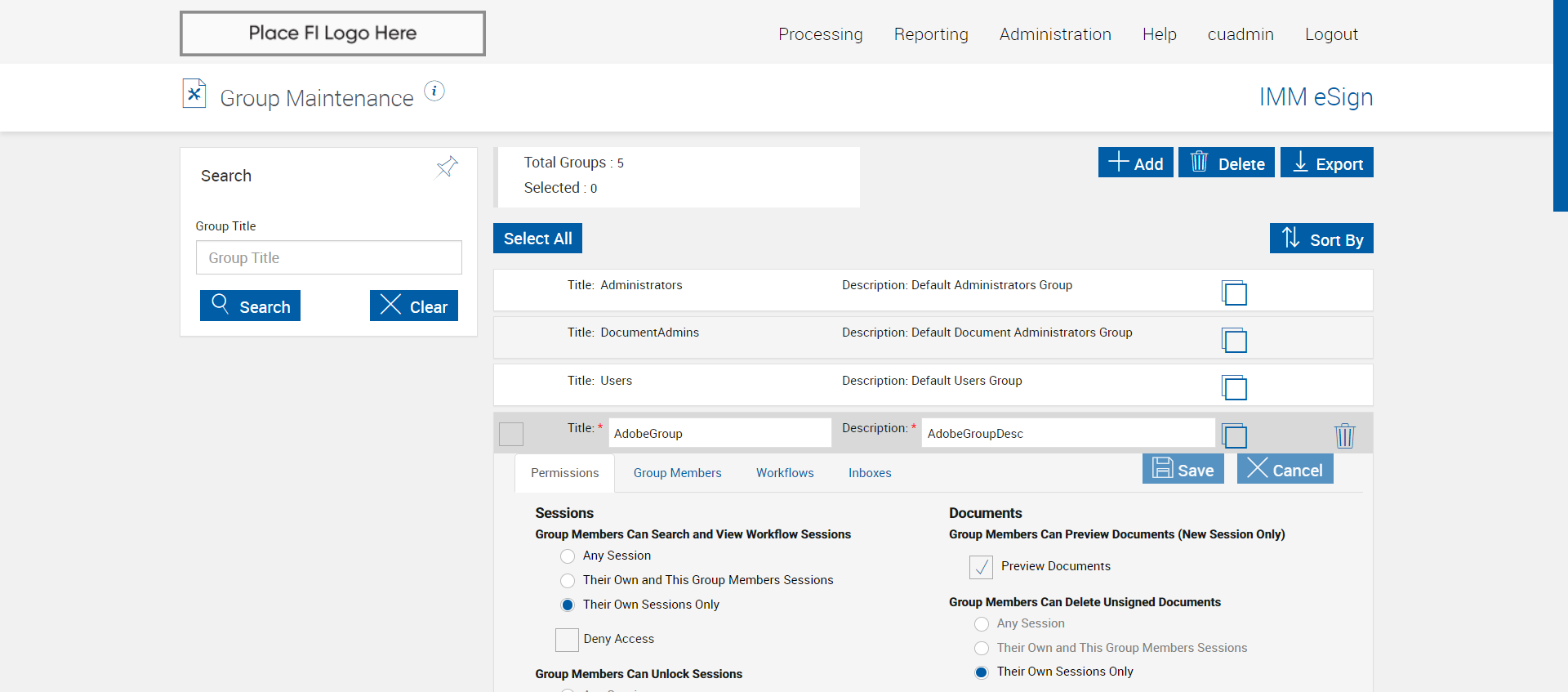Click the info icon beside Group Maintenance
Viewport: 1568px width, 692px height.
tap(434, 92)
